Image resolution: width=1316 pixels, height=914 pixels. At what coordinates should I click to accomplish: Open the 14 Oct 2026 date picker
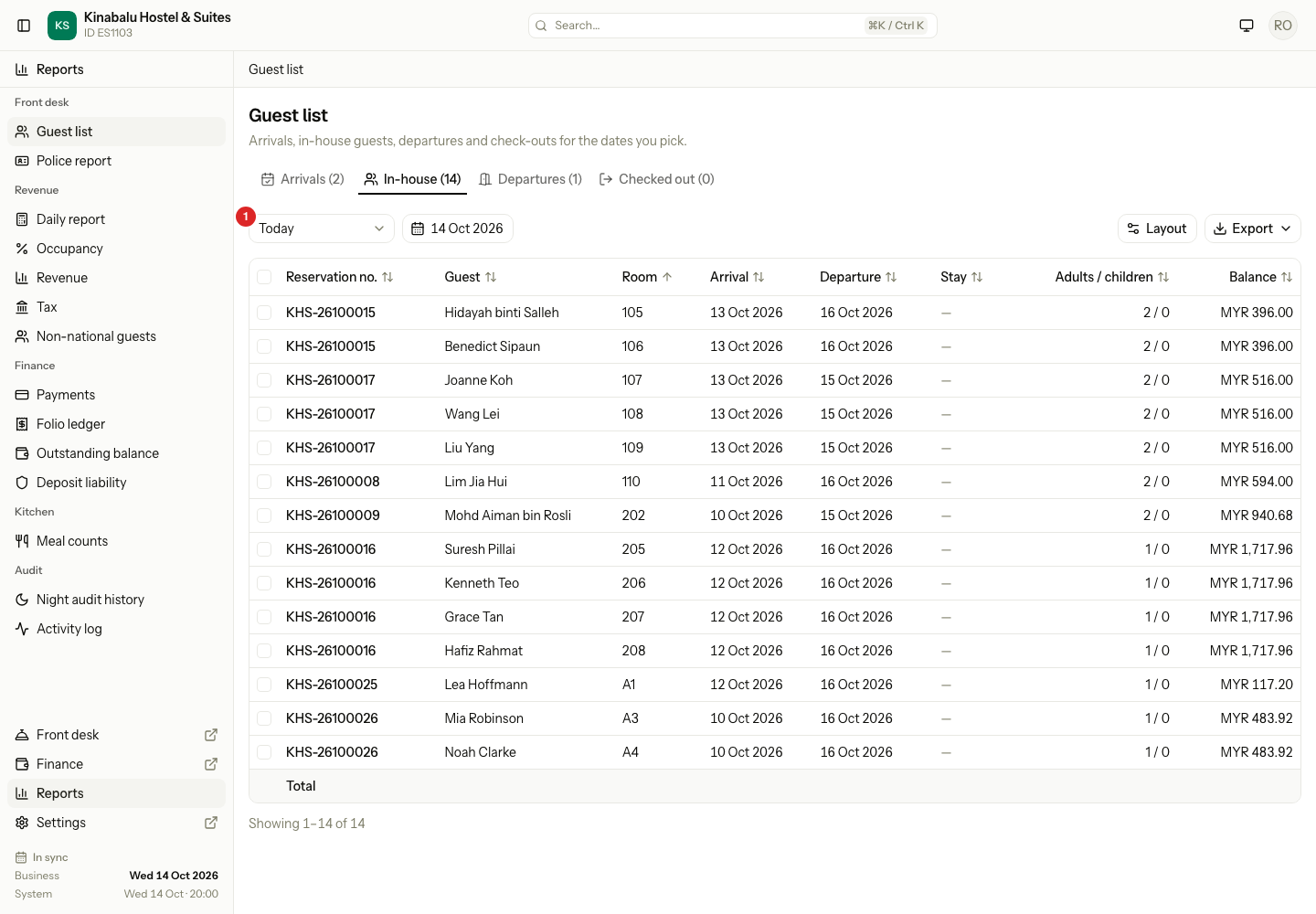pos(458,228)
